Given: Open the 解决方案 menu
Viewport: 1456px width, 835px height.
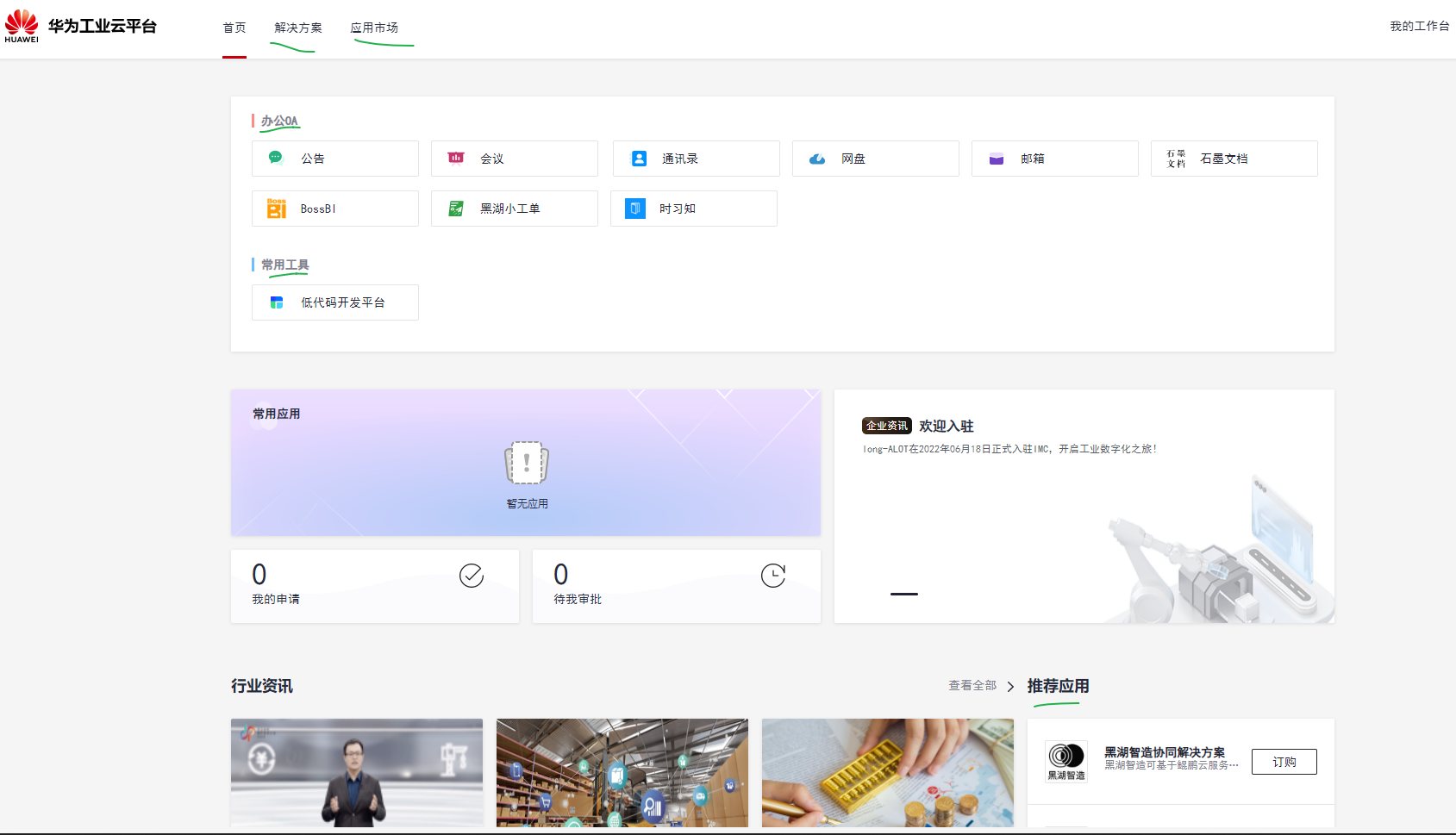Looking at the screenshot, I should pos(298,28).
